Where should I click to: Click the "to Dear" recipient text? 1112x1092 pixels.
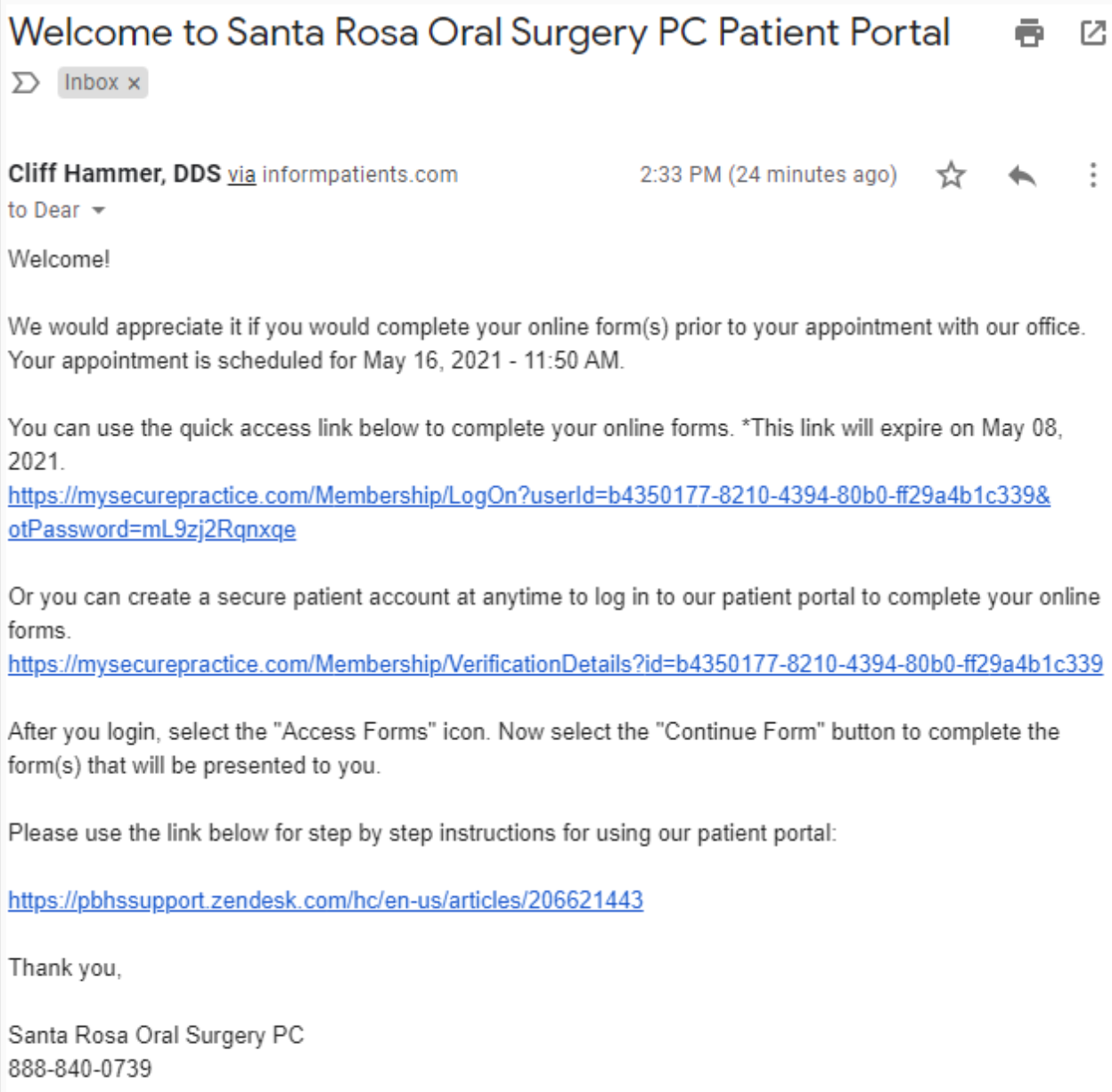(x=44, y=210)
